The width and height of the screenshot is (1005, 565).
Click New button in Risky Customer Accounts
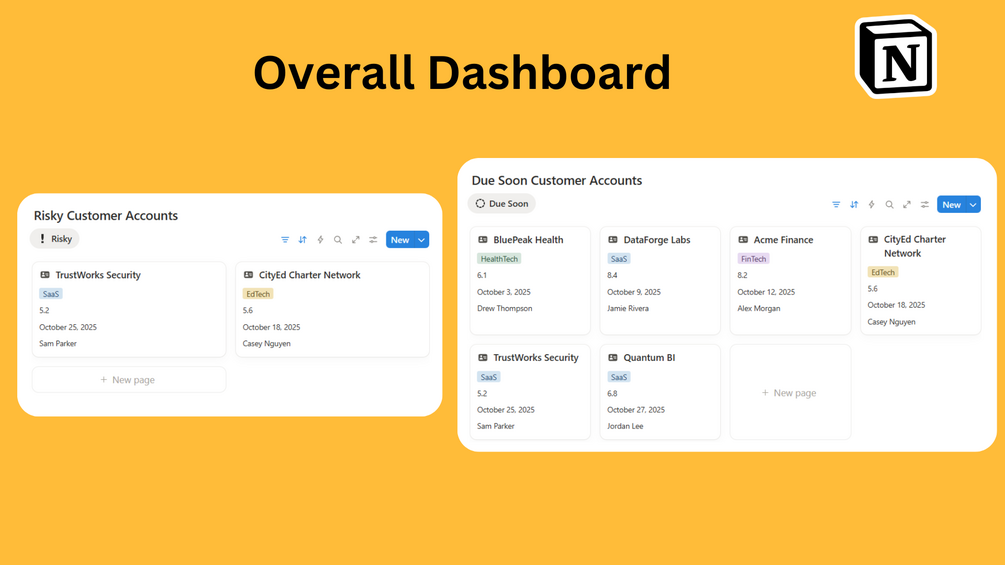[x=400, y=240]
